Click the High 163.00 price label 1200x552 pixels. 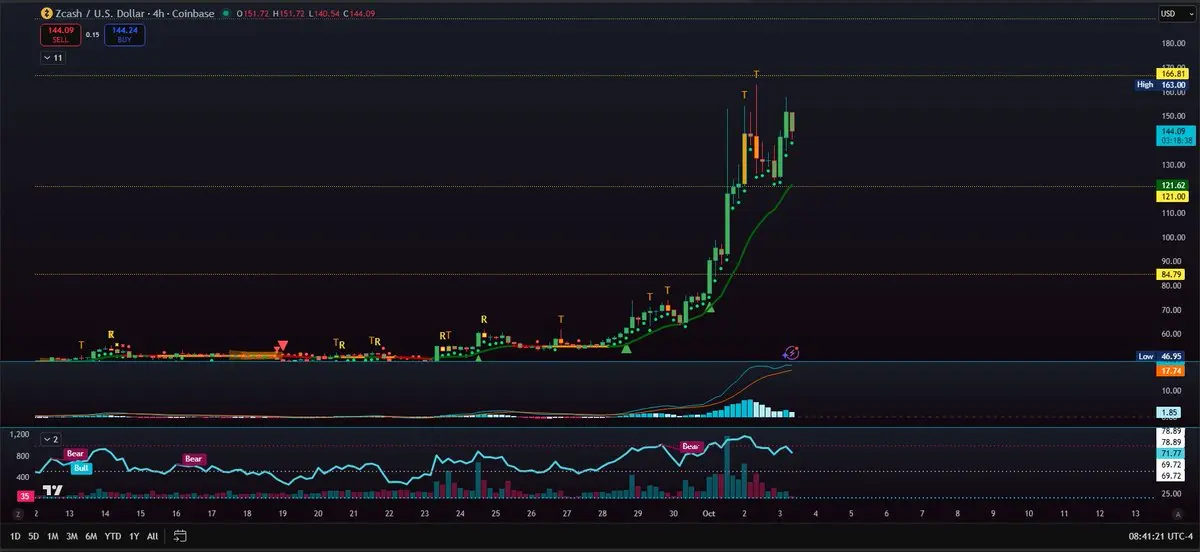click(x=1161, y=85)
